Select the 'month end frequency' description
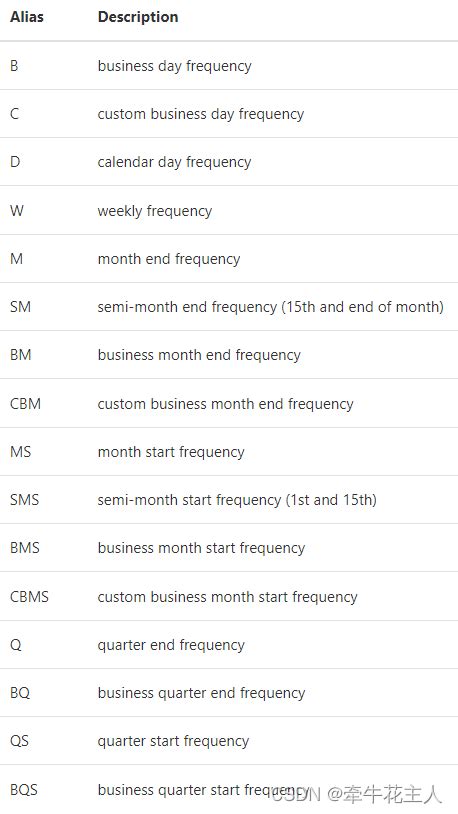 coord(169,259)
